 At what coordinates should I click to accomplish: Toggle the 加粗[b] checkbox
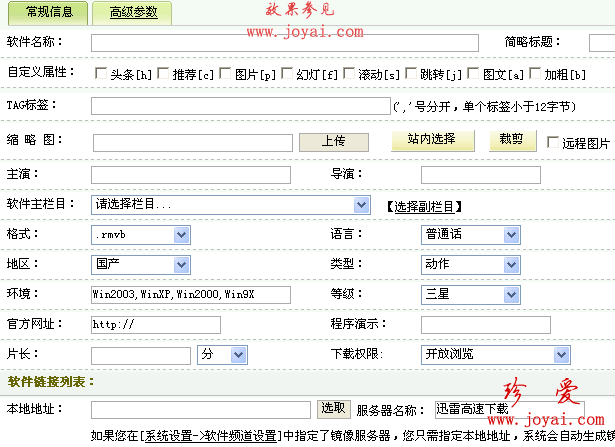535,73
